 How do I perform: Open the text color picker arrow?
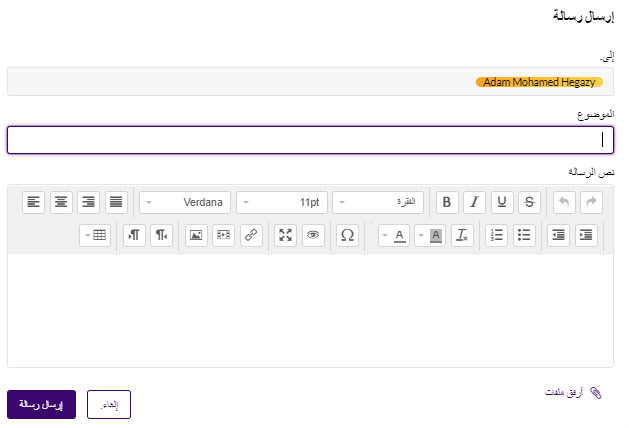(385, 235)
